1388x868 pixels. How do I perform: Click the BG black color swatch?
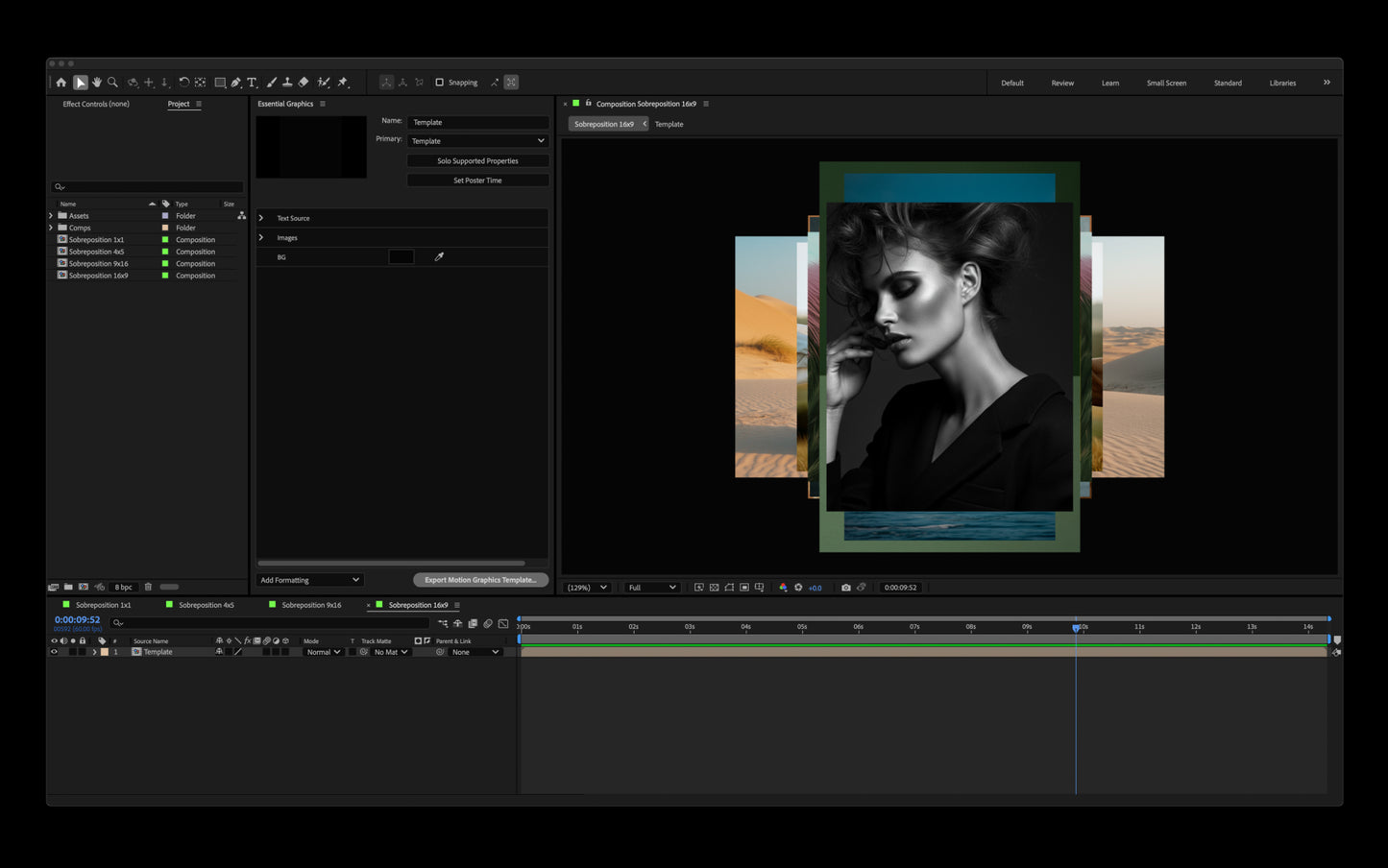coord(402,257)
